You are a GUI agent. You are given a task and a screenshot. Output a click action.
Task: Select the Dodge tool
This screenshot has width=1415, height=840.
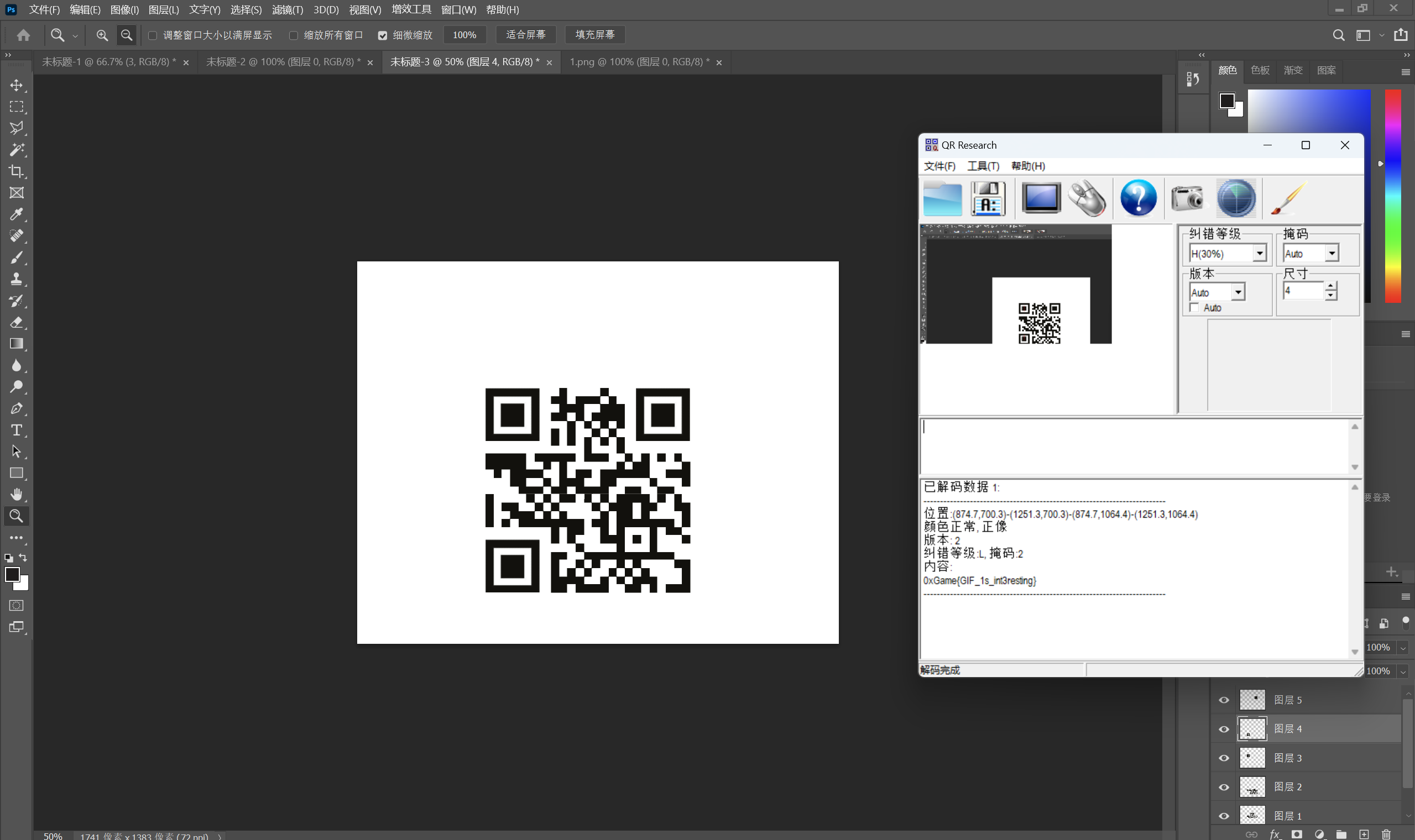[x=17, y=387]
